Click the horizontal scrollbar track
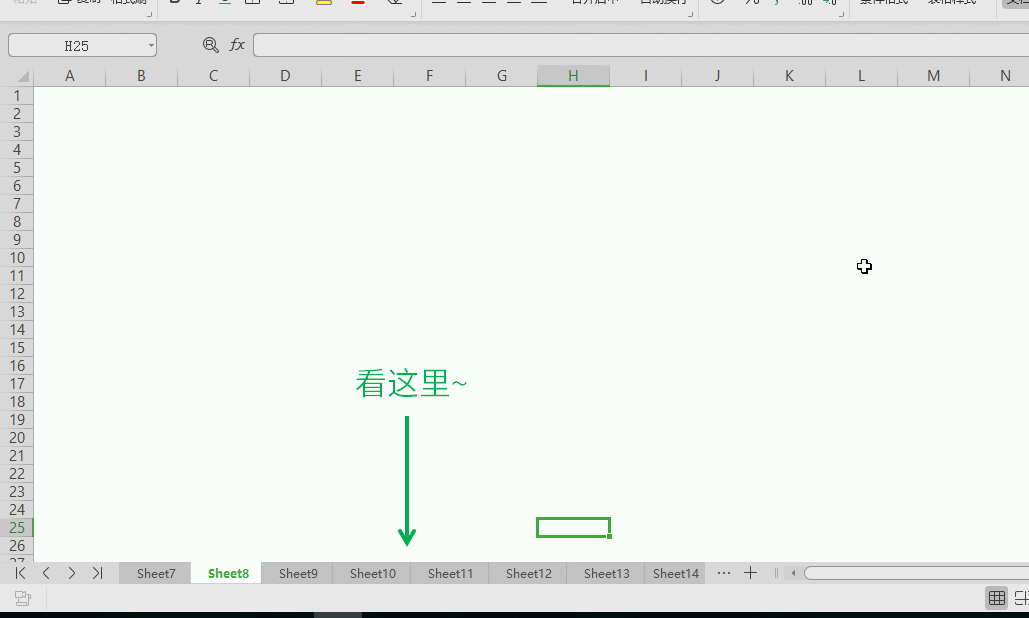1029x618 pixels. click(916, 573)
